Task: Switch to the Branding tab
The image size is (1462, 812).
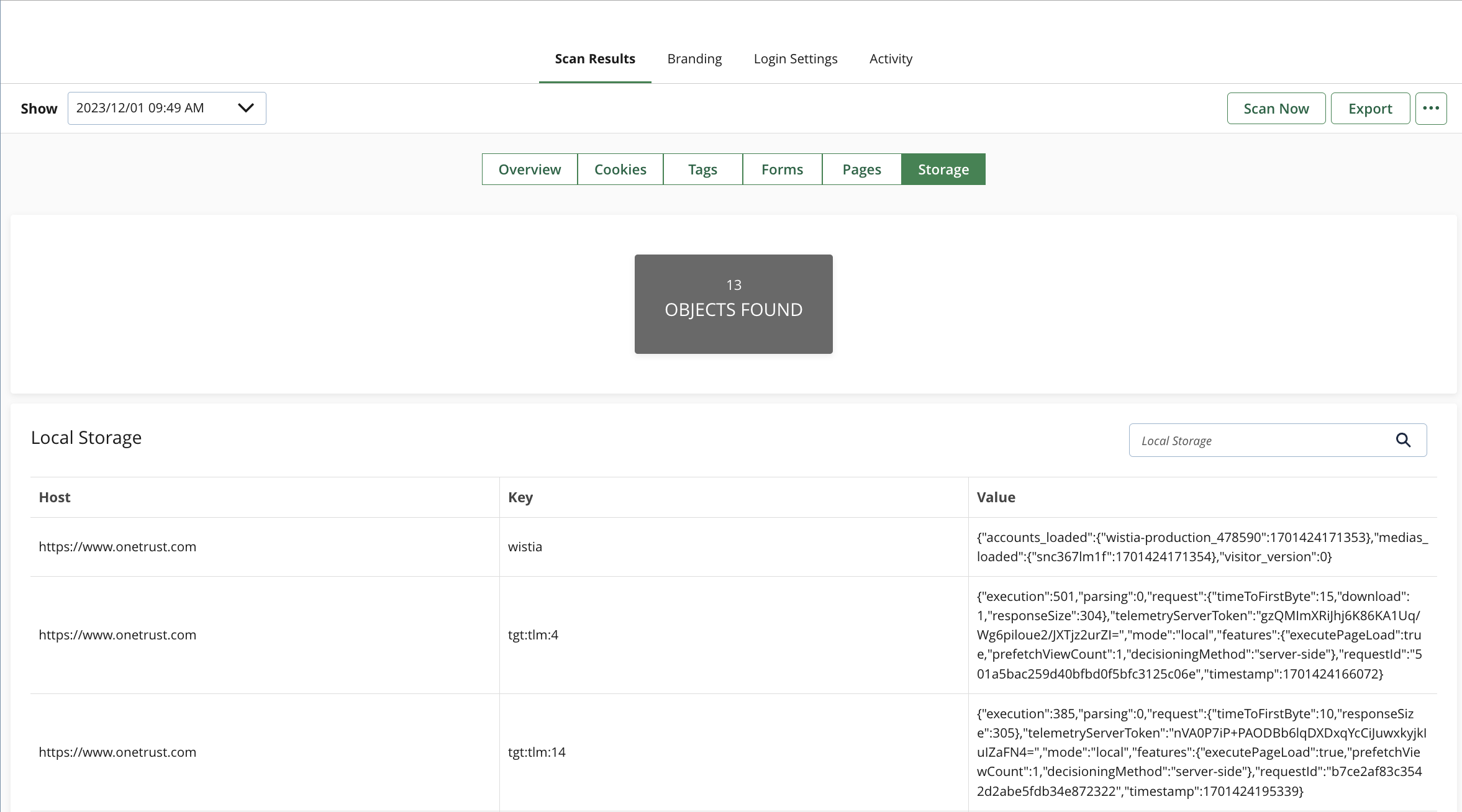Action: (694, 58)
